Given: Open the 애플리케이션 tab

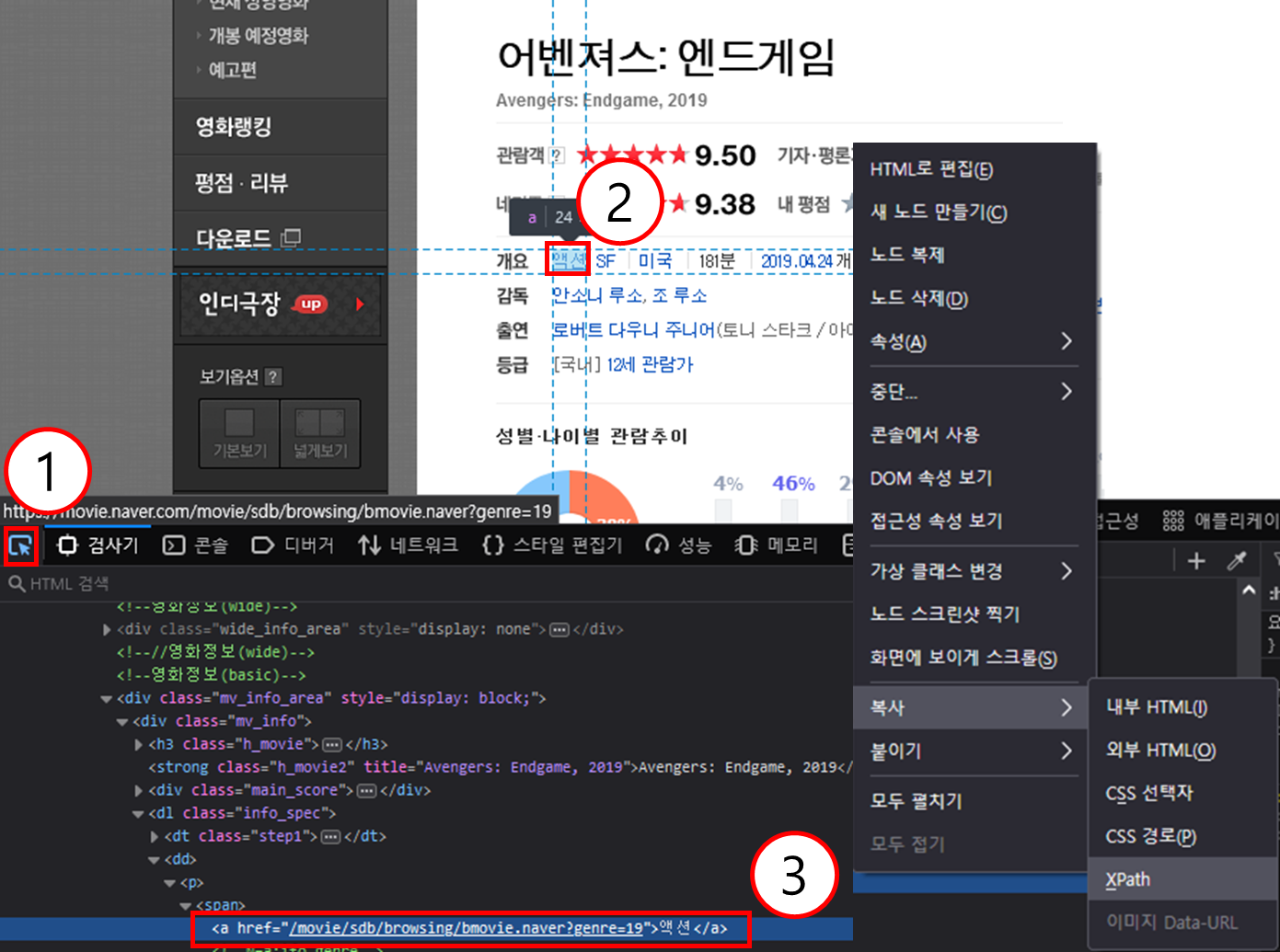Looking at the screenshot, I should coord(1220,522).
